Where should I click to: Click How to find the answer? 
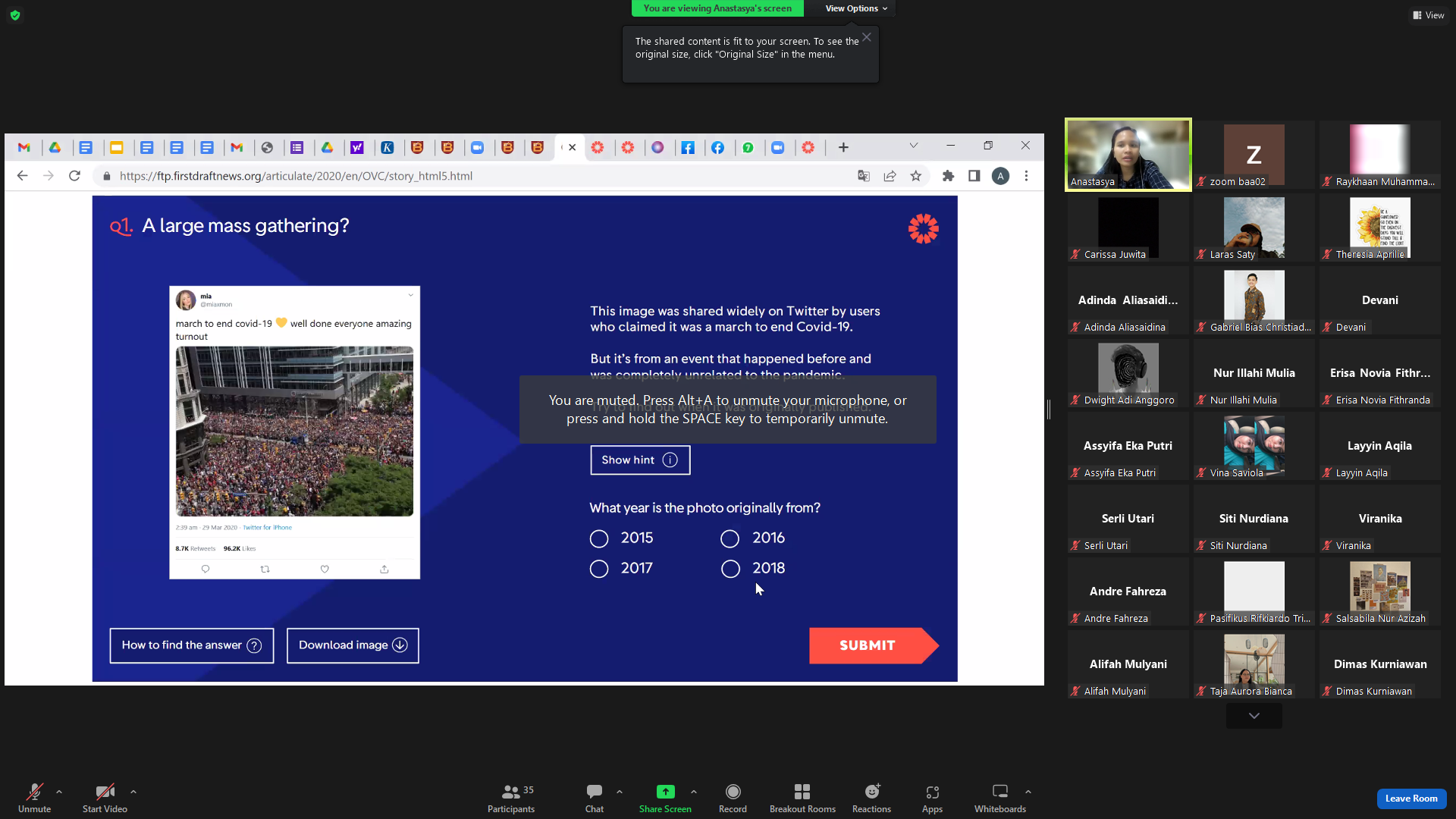click(x=192, y=645)
